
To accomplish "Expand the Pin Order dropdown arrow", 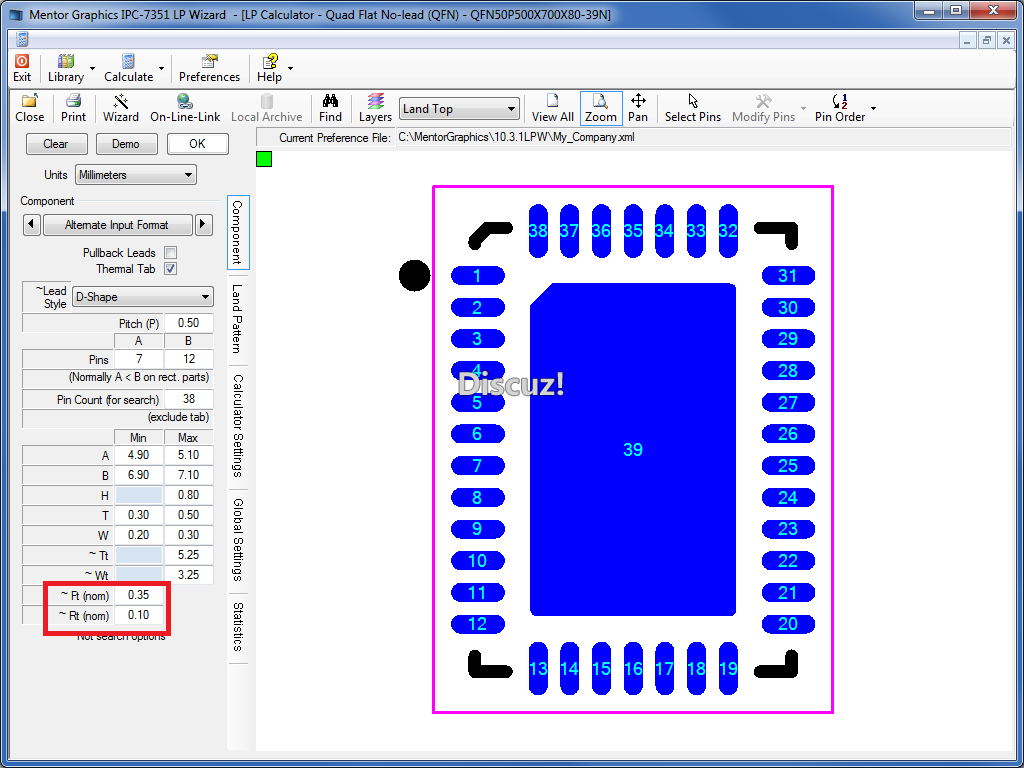I will pyautogui.click(x=873, y=108).
